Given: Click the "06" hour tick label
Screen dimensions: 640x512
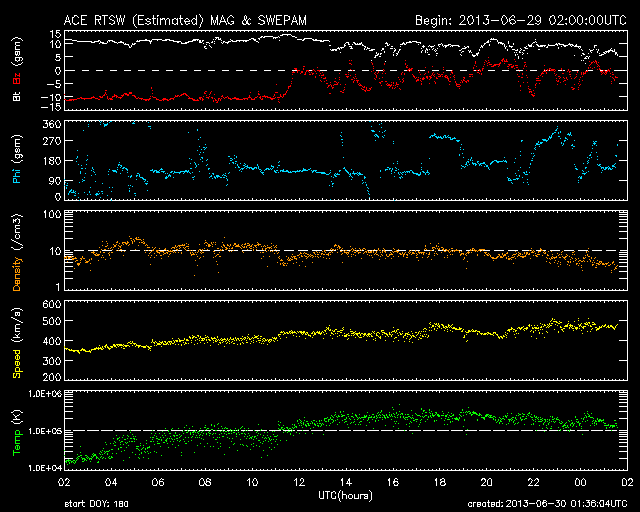Looking at the screenshot, I should tap(158, 483).
